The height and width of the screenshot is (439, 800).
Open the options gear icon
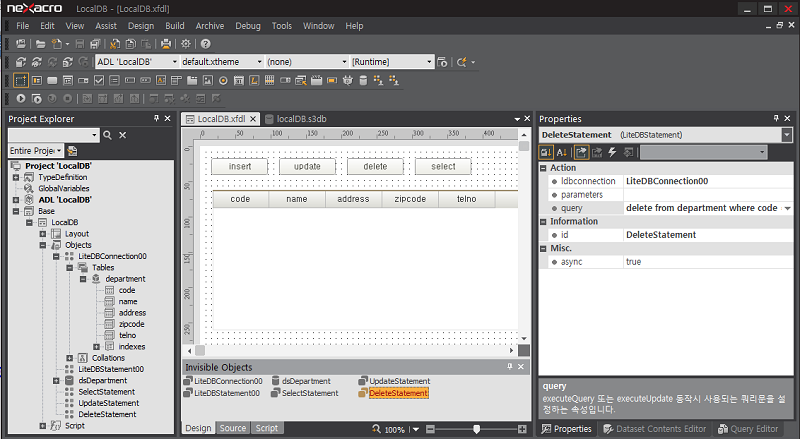click(186, 44)
